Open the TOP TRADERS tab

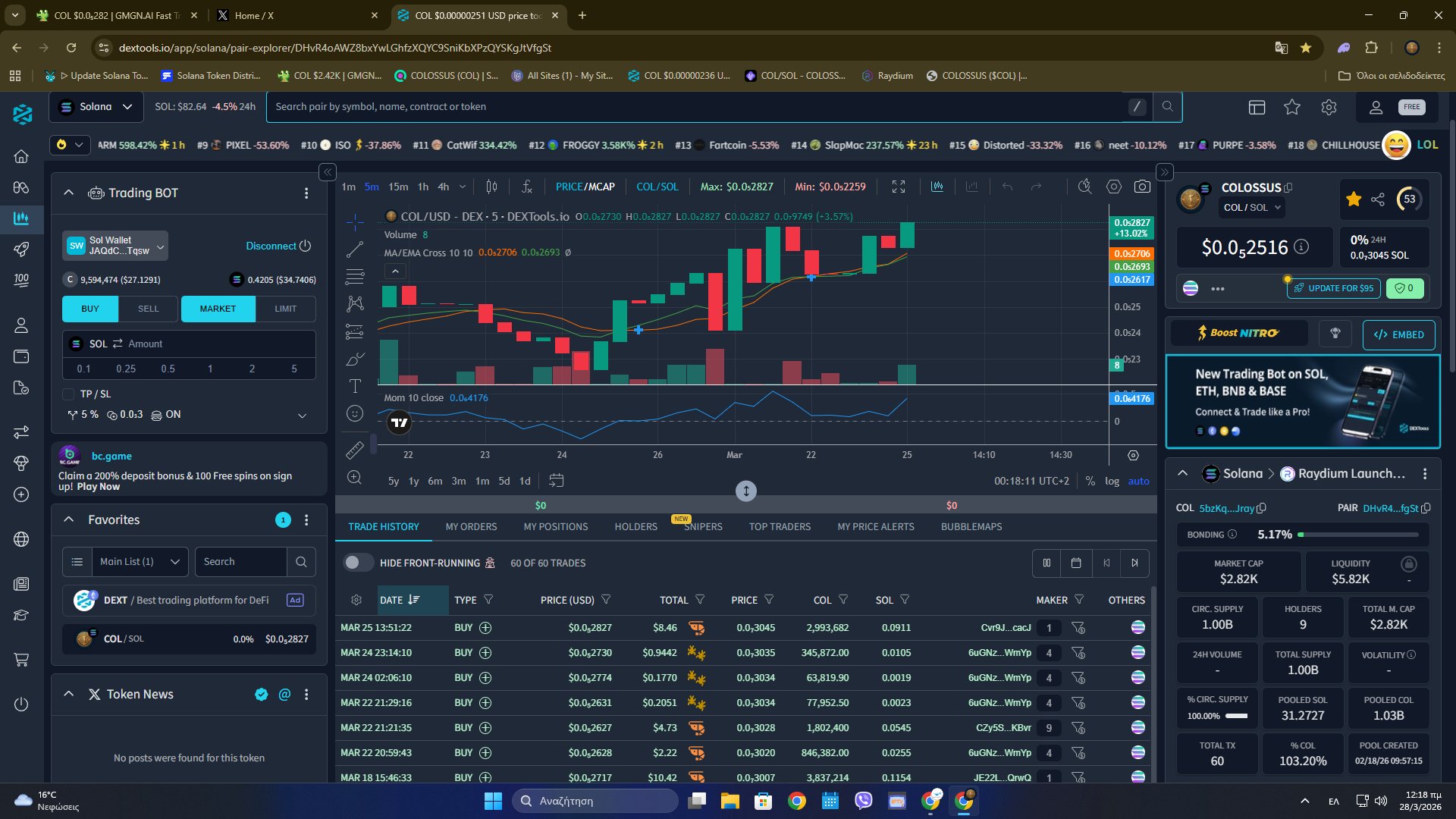pyautogui.click(x=780, y=526)
